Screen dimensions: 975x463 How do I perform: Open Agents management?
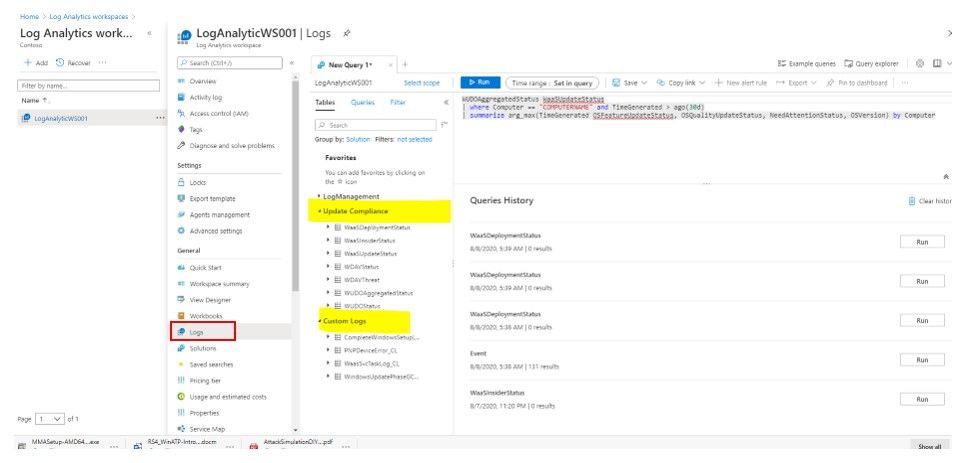pyautogui.click(x=219, y=215)
